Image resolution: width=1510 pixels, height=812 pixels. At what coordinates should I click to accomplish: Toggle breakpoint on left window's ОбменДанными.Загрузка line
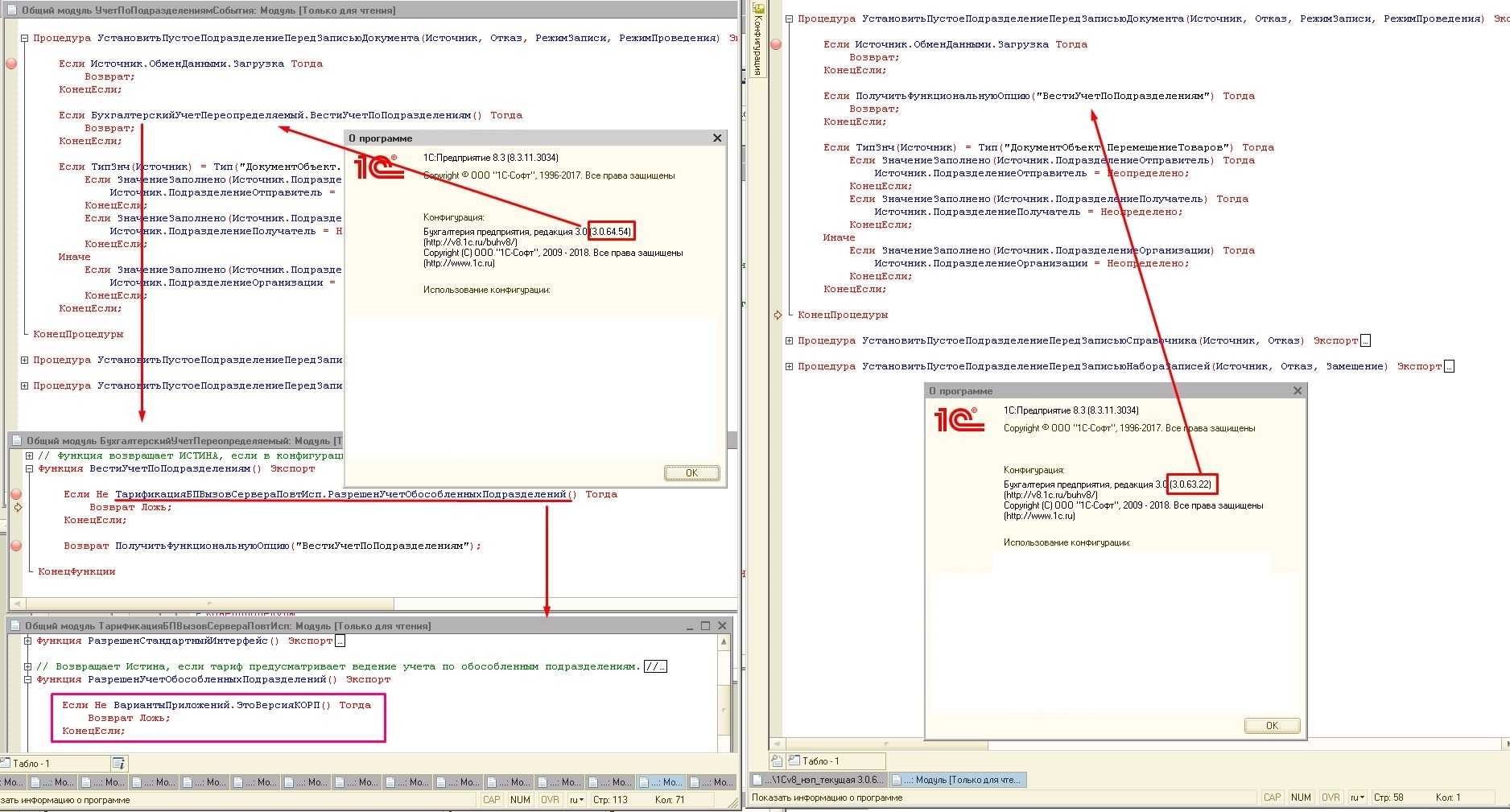[x=11, y=64]
